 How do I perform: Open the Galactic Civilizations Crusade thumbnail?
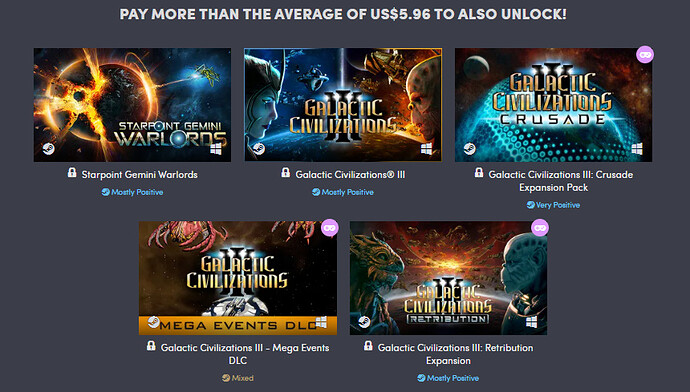[554, 105]
